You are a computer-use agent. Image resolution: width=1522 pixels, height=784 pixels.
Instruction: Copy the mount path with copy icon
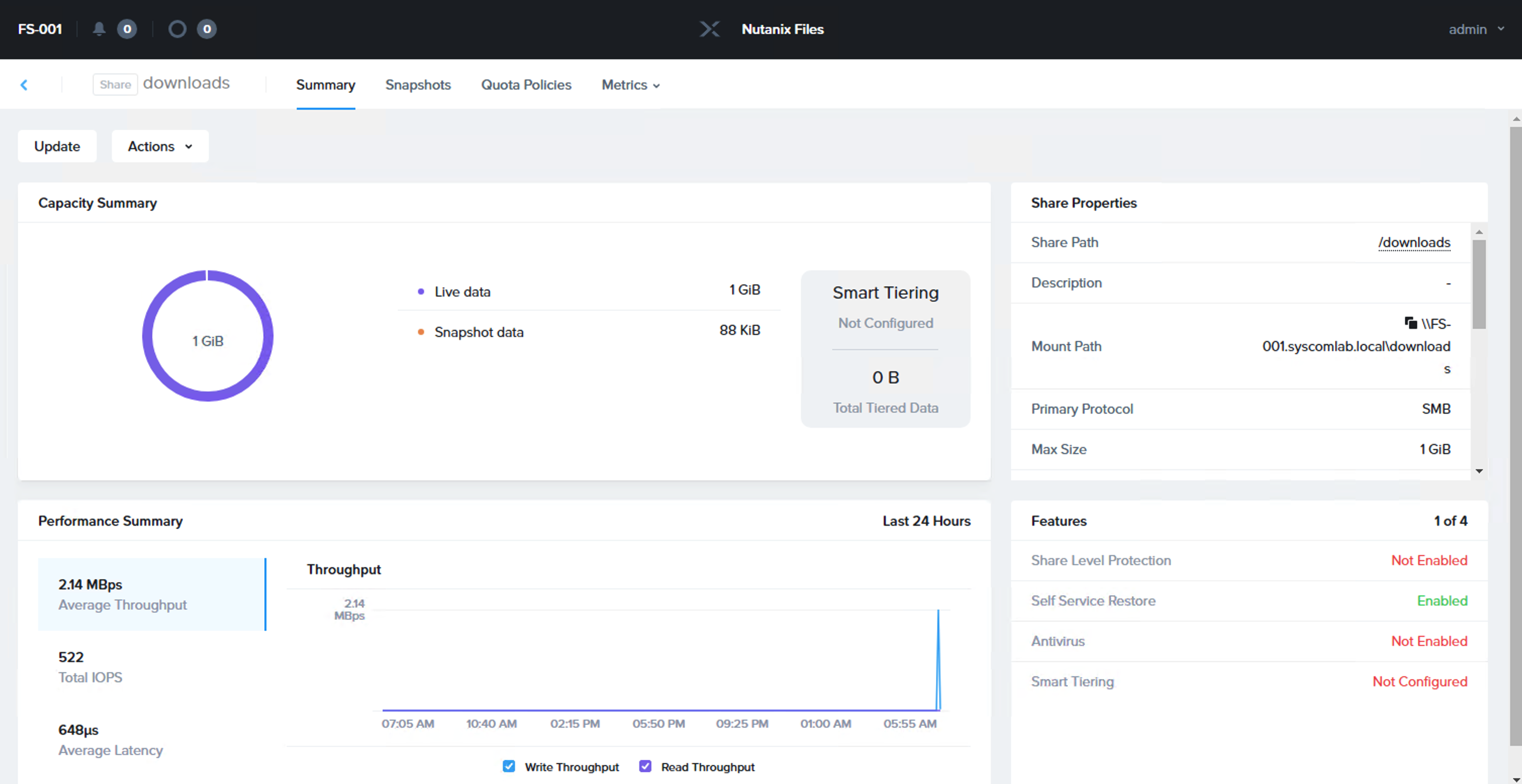(1411, 323)
